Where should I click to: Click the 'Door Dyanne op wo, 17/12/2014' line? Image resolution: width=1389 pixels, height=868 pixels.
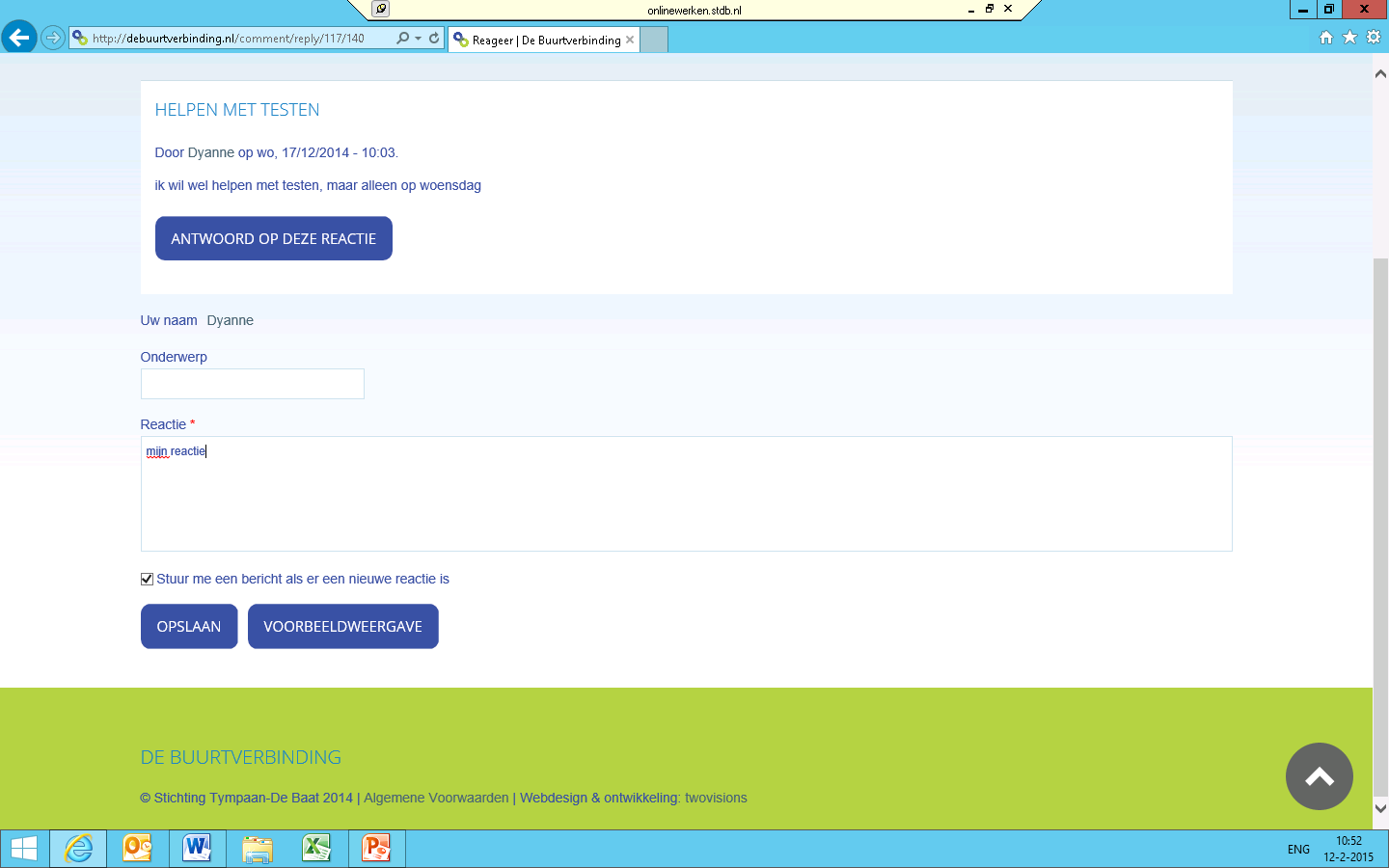[277, 152]
